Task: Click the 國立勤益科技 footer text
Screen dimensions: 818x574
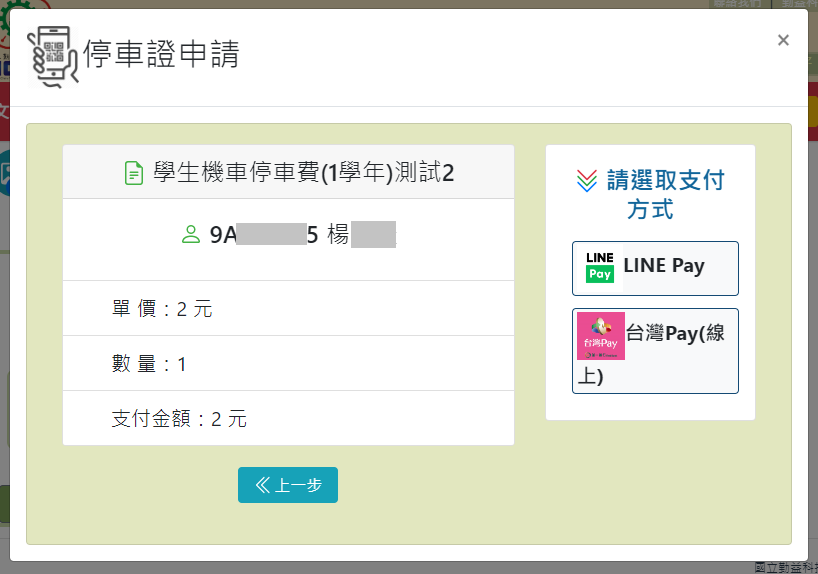Action: click(786, 568)
